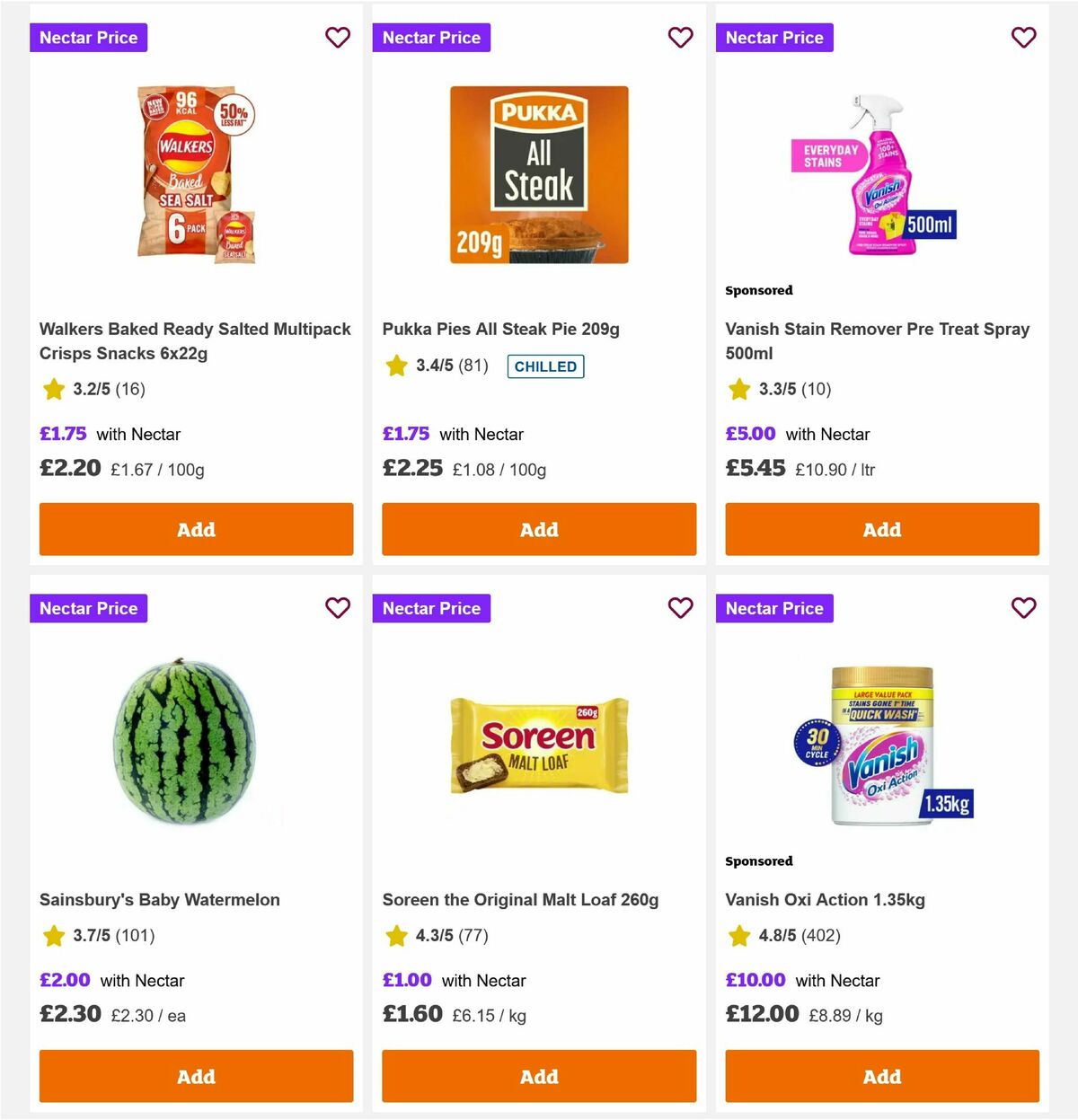Add Pukka Pies All Steak Pie to trolley
Viewport: 1078px width, 1120px height.
click(539, 529)
